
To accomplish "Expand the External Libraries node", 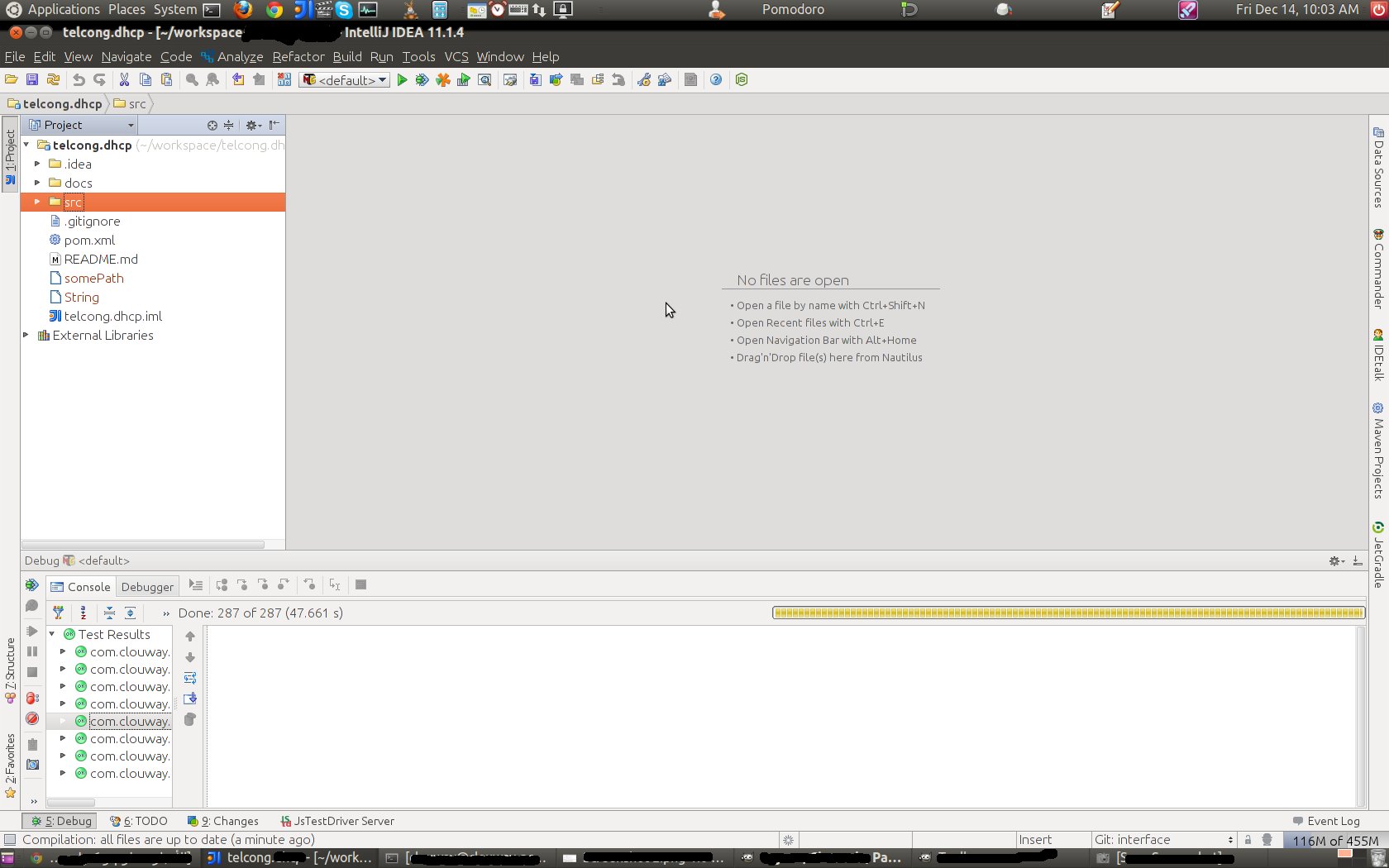I will (26, 335).
